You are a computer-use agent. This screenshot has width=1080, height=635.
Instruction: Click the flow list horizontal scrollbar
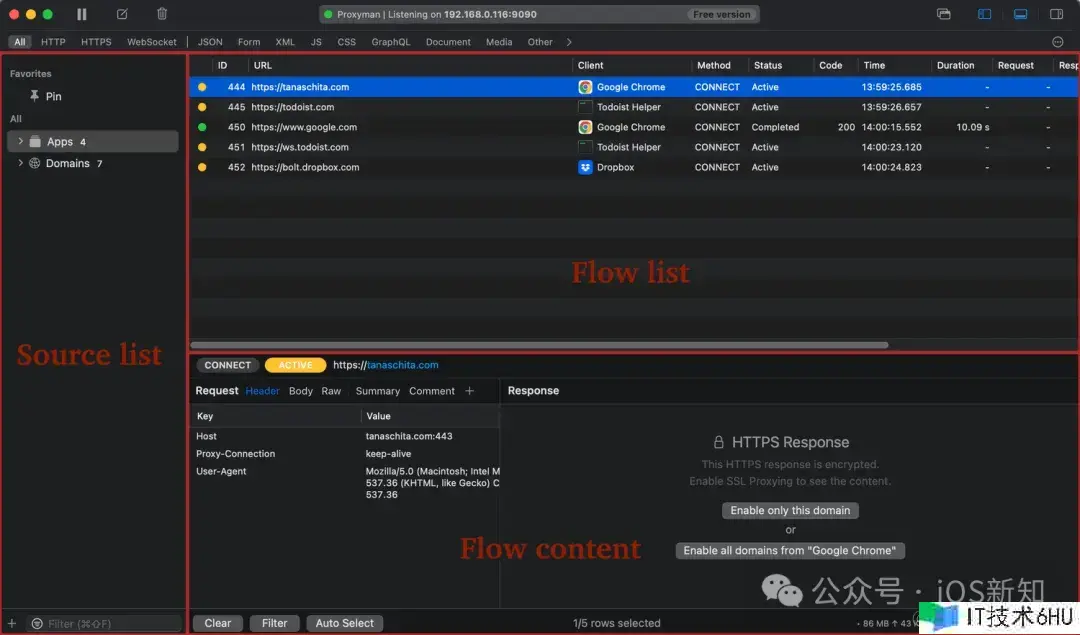click(539, 344)
